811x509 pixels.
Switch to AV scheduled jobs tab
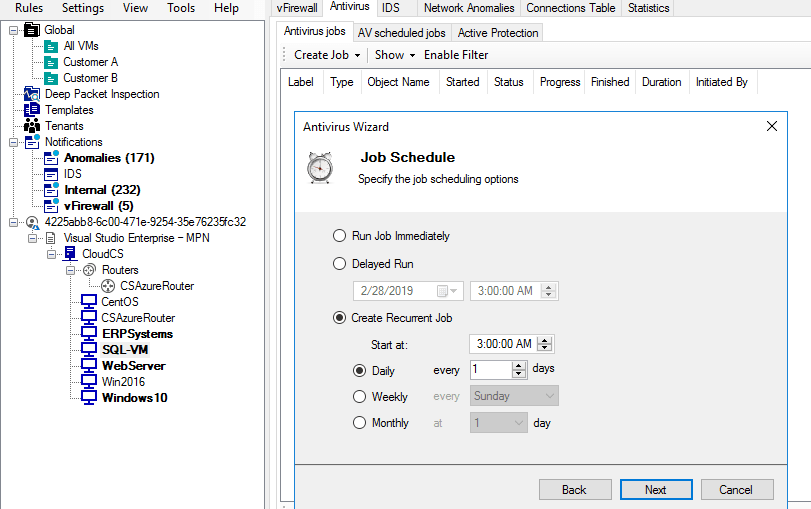click(401, 33)
